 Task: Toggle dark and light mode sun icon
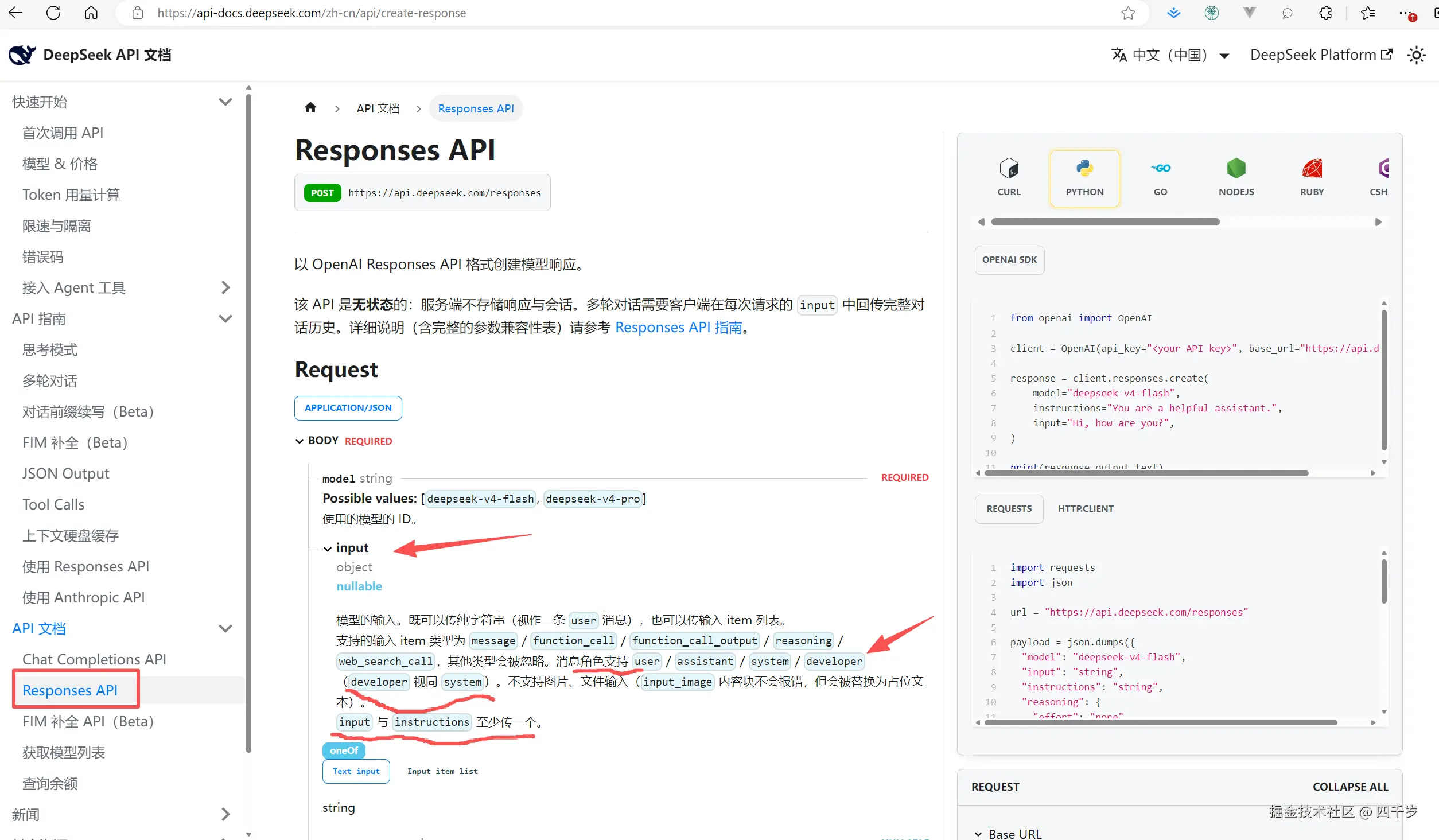(1416, 55)
